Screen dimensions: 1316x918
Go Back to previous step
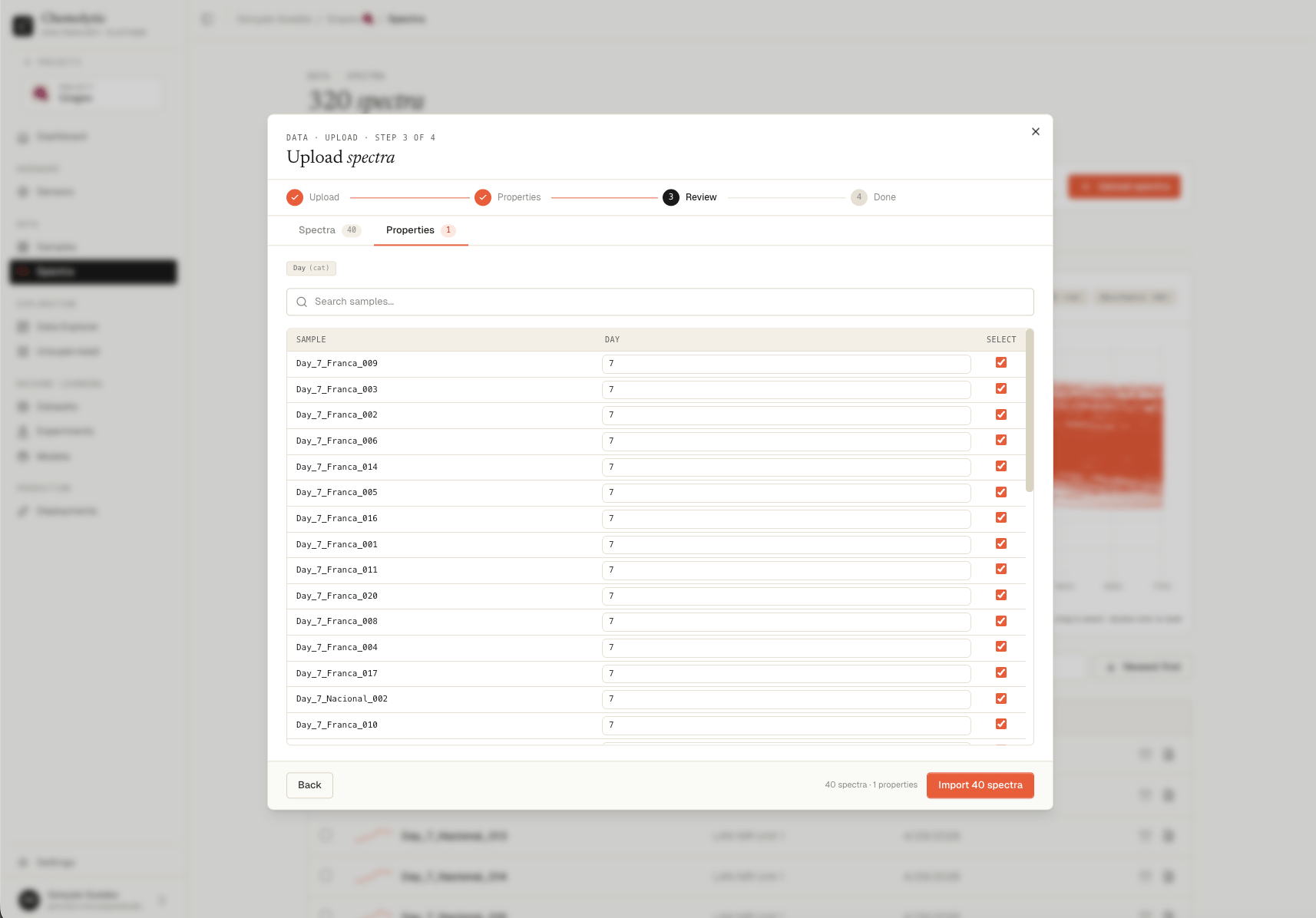(x=309, y=785)
